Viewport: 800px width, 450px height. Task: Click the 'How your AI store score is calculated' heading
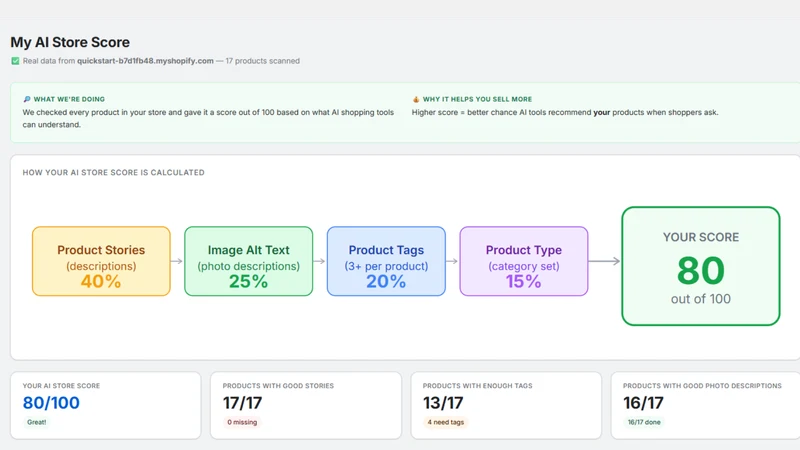tap(113, 172)
